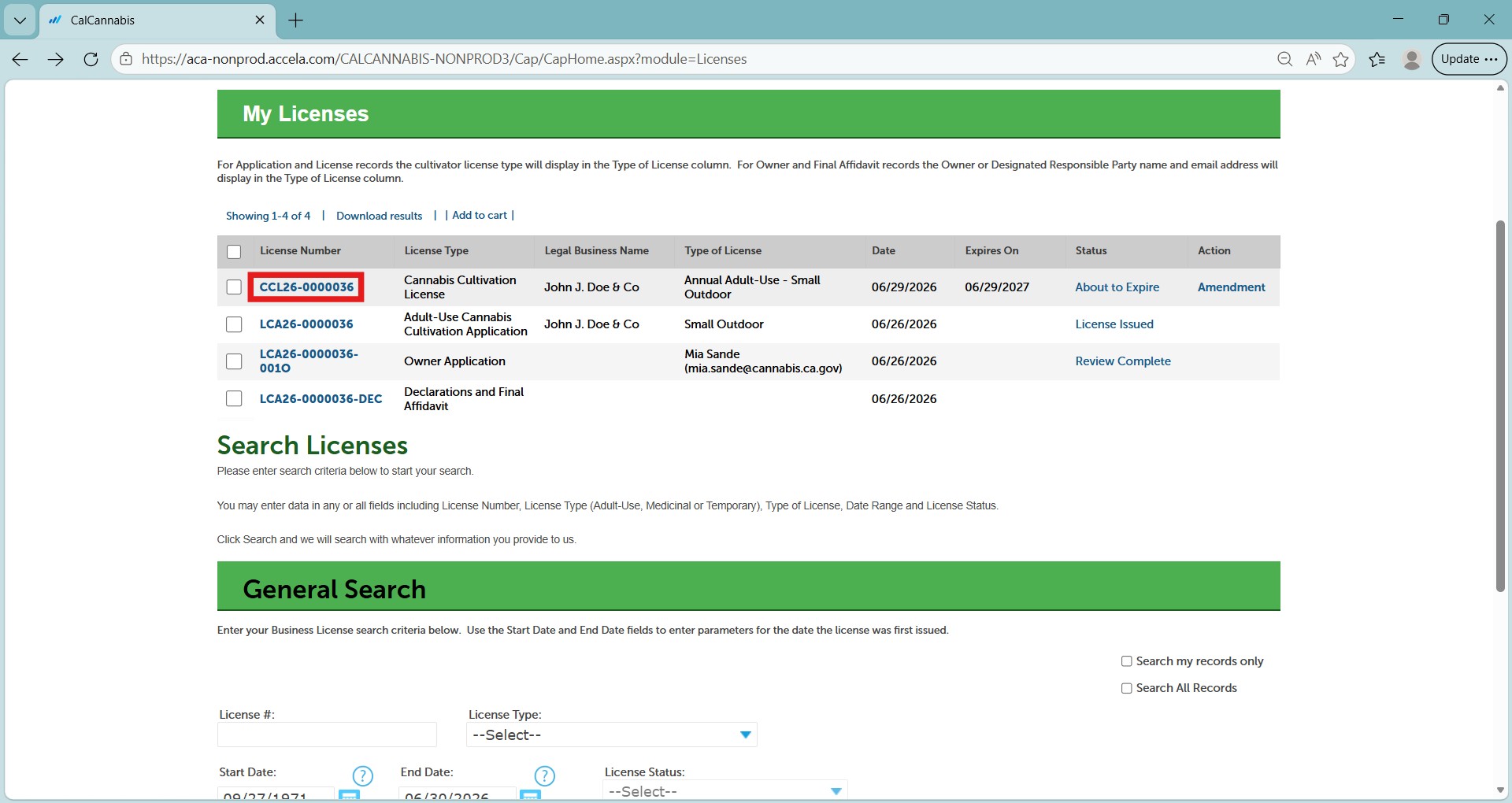Click the Download results link
Image resolution: width=1512 pixels, height=803 pixels.
click(x=379, y=216)
